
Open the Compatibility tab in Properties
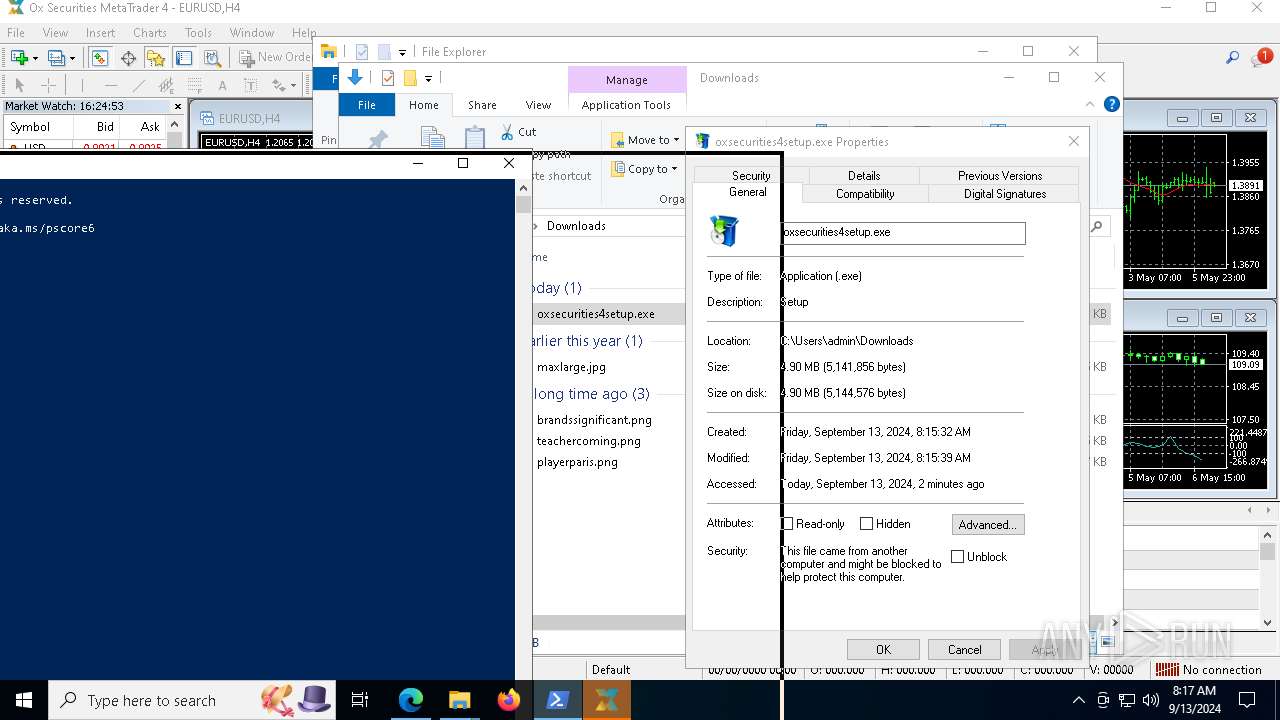[x=865, y=194]
